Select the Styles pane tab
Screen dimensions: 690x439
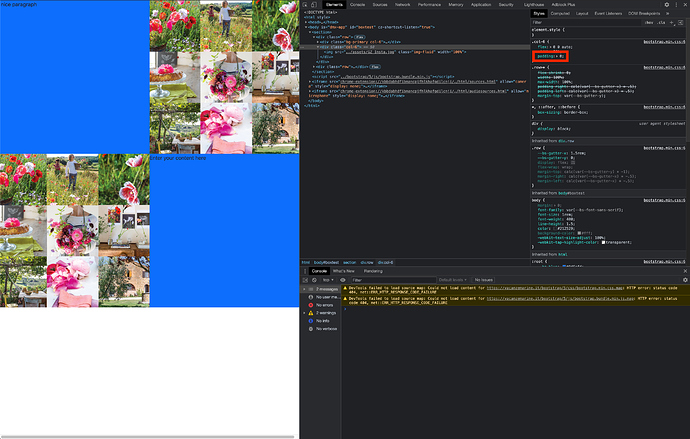point(539,14)
